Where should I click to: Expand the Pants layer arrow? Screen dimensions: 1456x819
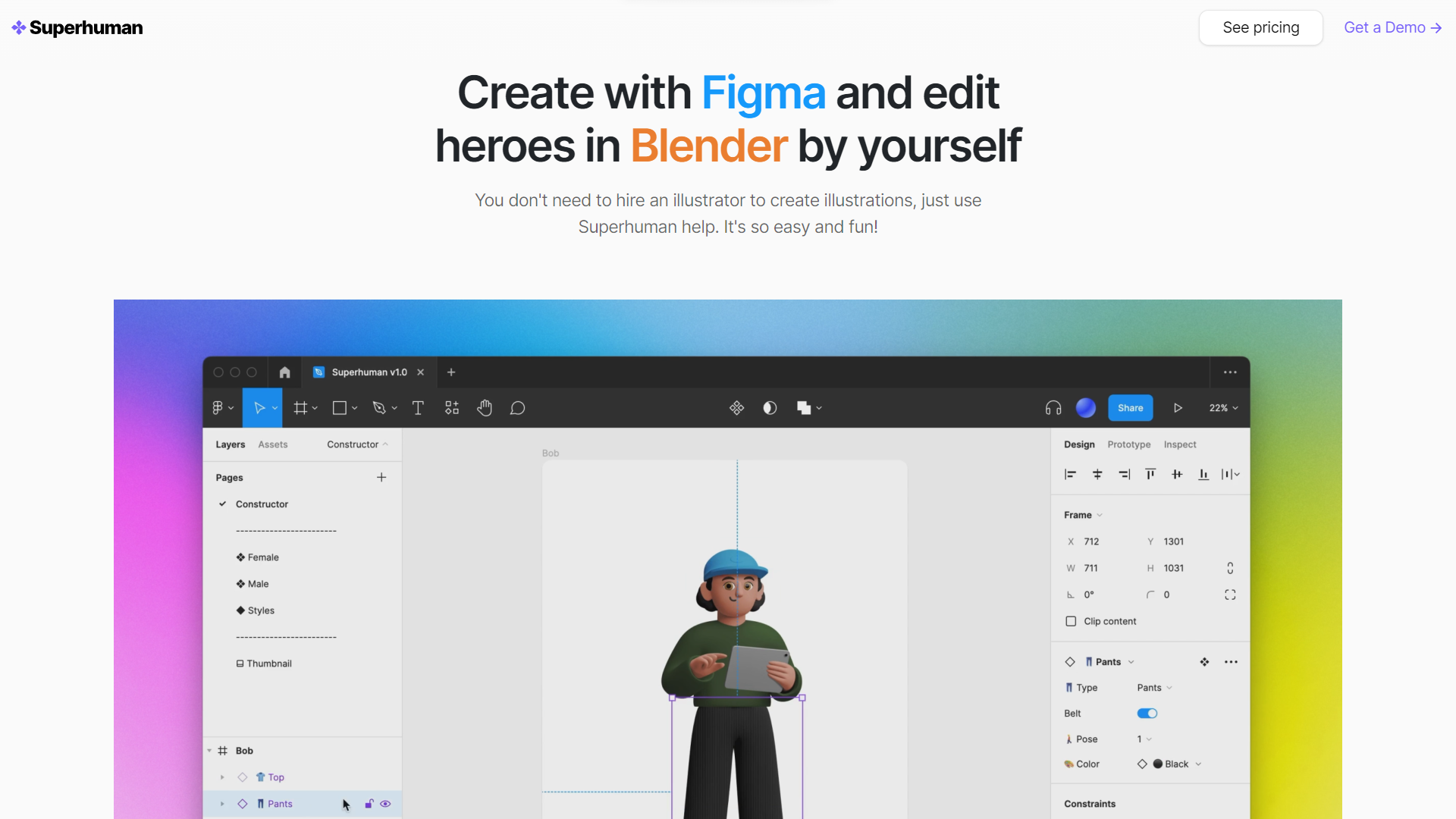(222, 804)
